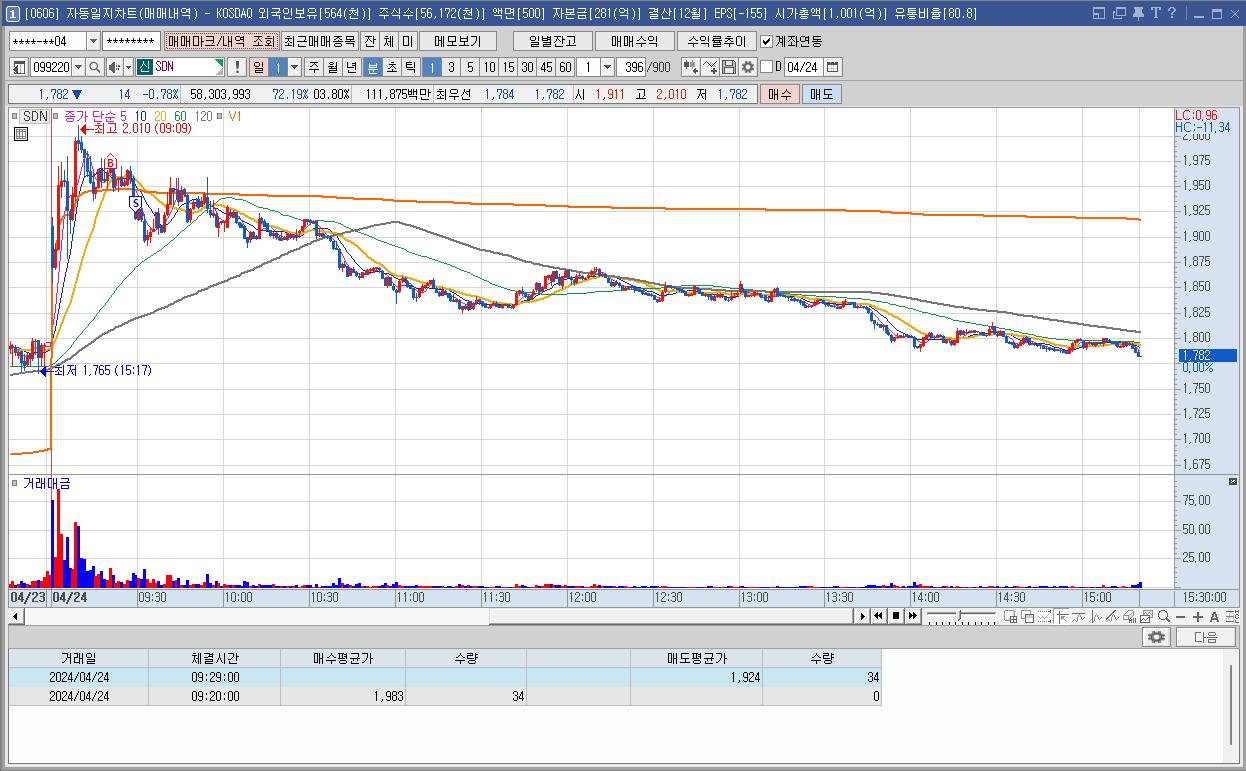Screen dimensions: 1246x771
Task: Click 수익률추이 button
Action: click(716, 41)
